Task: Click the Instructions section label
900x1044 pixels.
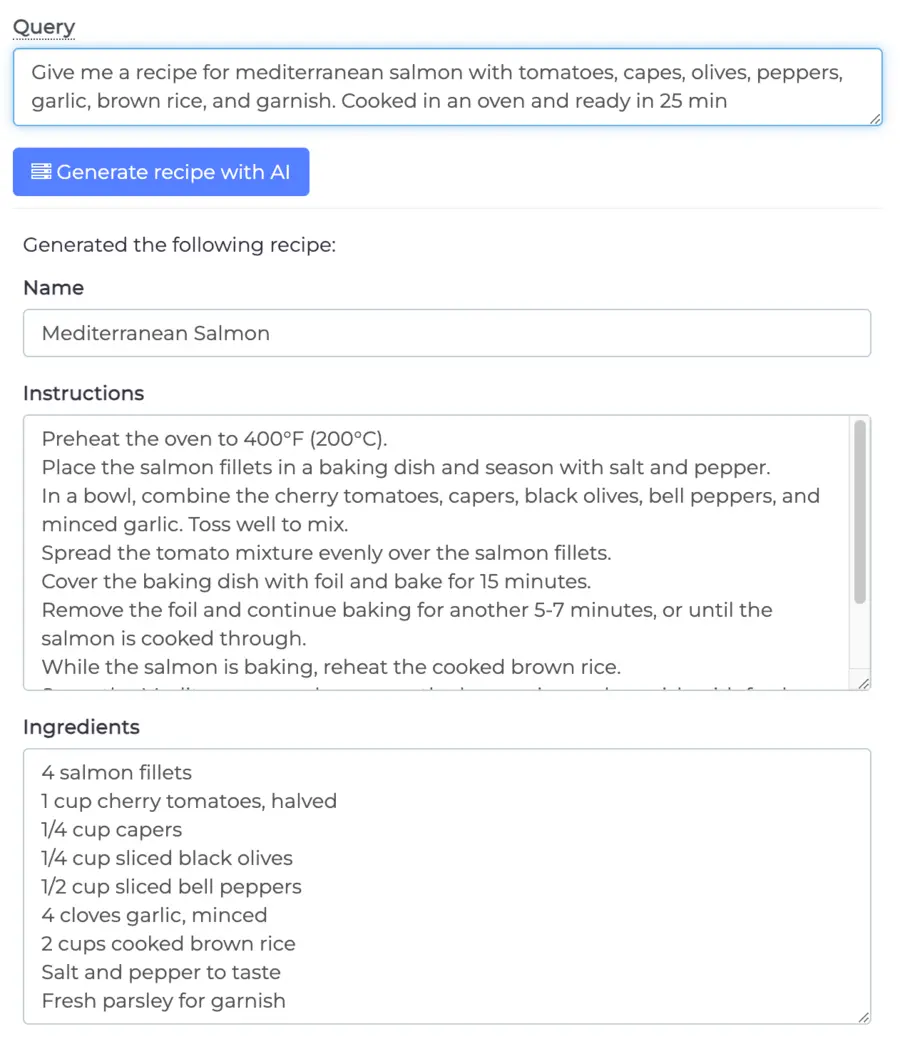Action: point(83,393)
